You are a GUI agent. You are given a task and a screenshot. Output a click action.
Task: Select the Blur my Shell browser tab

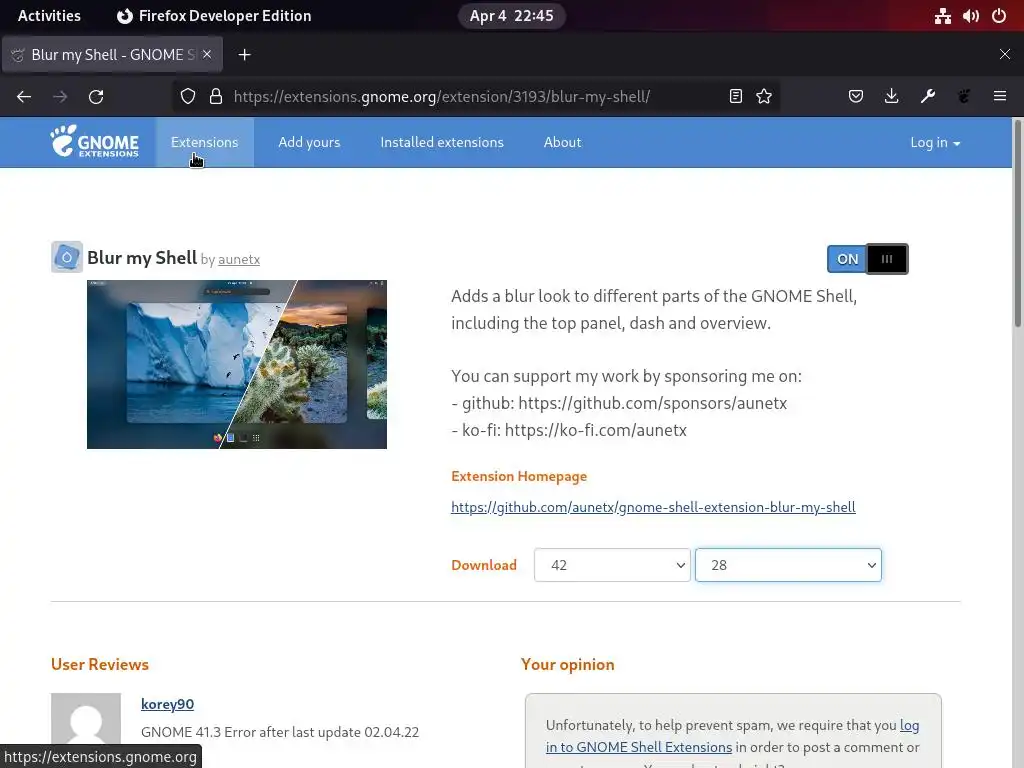pos(112,55)
